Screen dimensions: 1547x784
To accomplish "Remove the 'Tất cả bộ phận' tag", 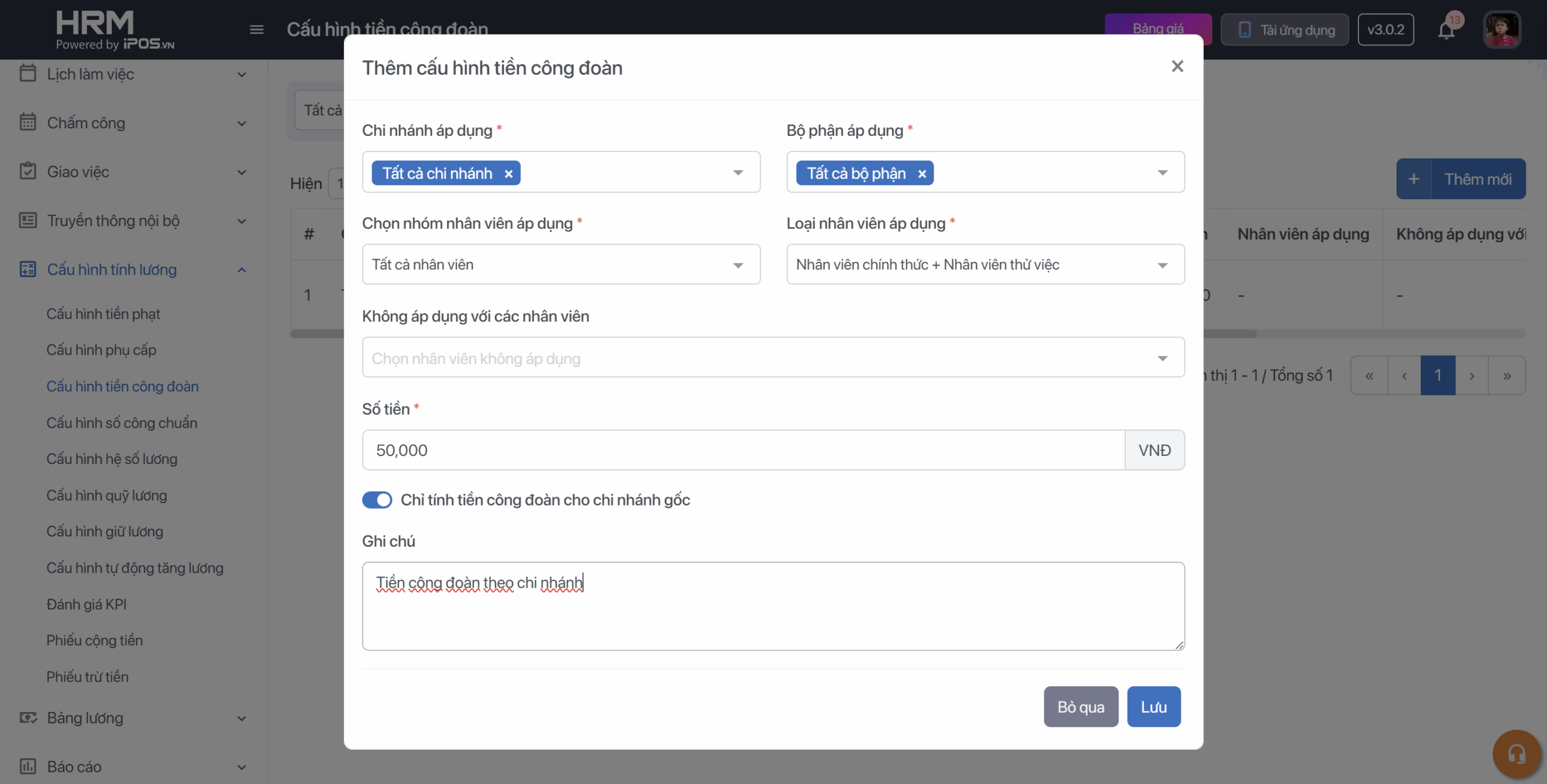I will point(922,174).
